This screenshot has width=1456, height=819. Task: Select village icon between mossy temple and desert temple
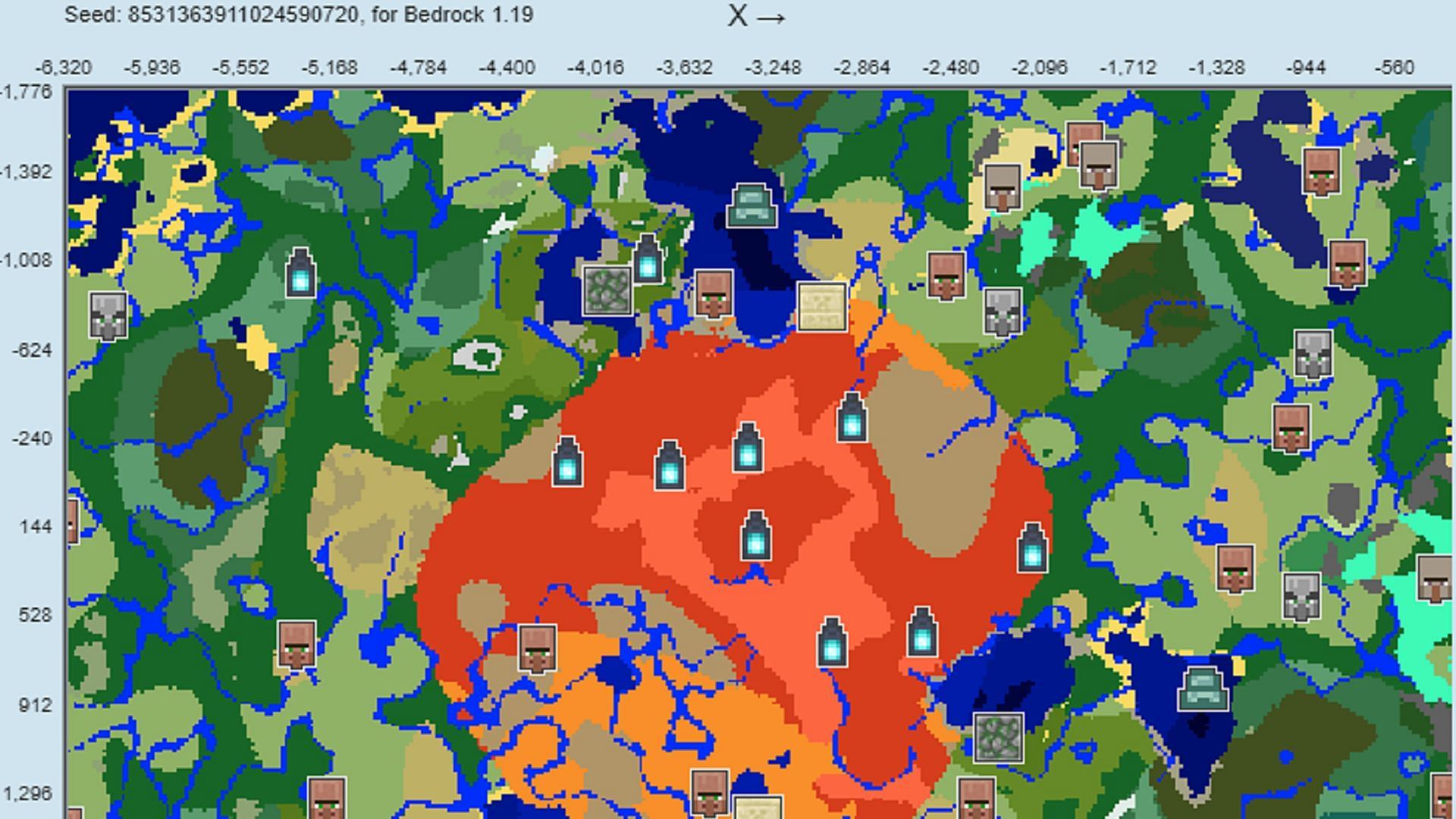714,294
